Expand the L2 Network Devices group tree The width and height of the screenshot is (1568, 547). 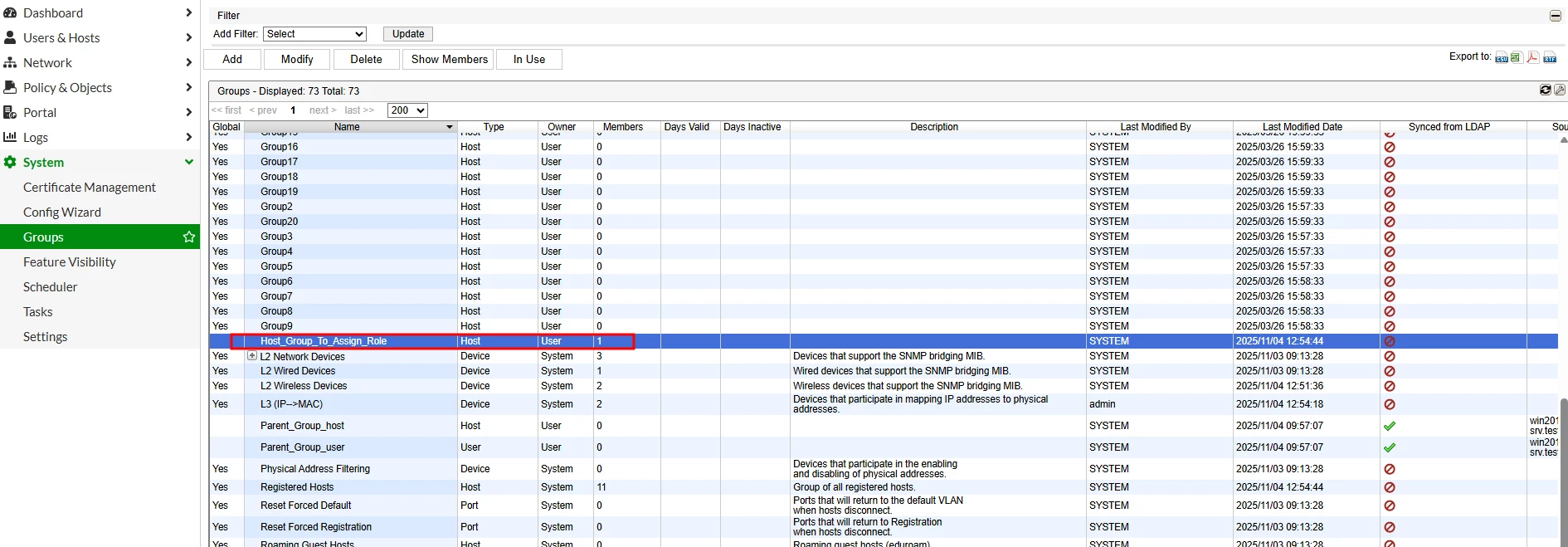pos(252,355)
